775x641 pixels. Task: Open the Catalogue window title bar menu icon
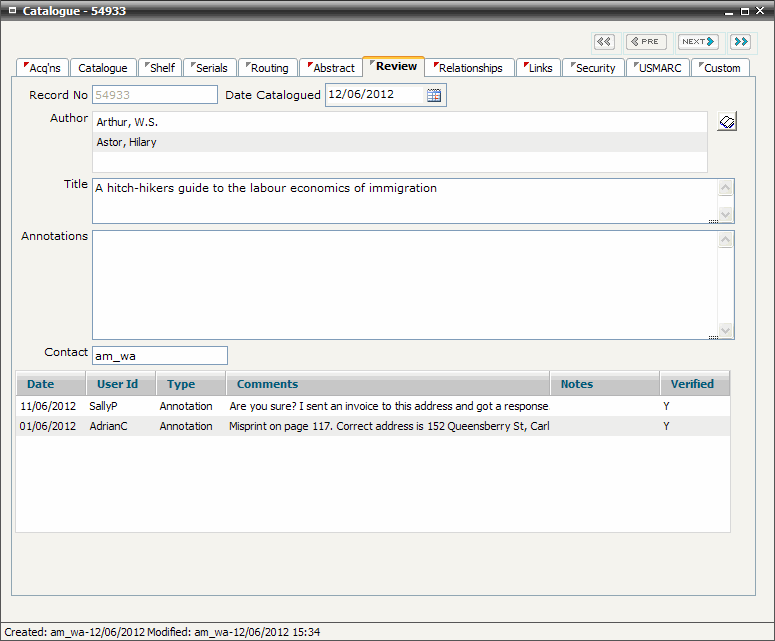pyautogui.click(x=11, y=11)
